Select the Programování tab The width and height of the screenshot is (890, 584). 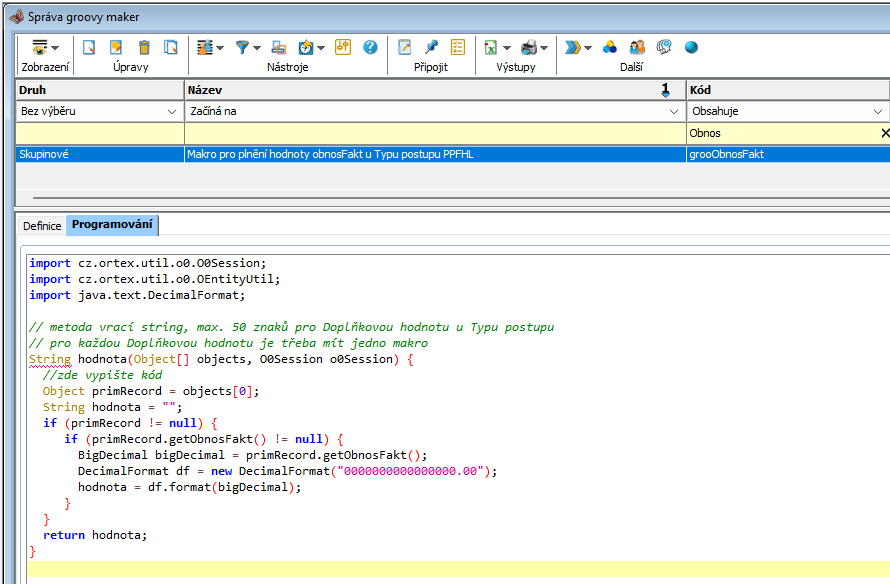[112, 225]
